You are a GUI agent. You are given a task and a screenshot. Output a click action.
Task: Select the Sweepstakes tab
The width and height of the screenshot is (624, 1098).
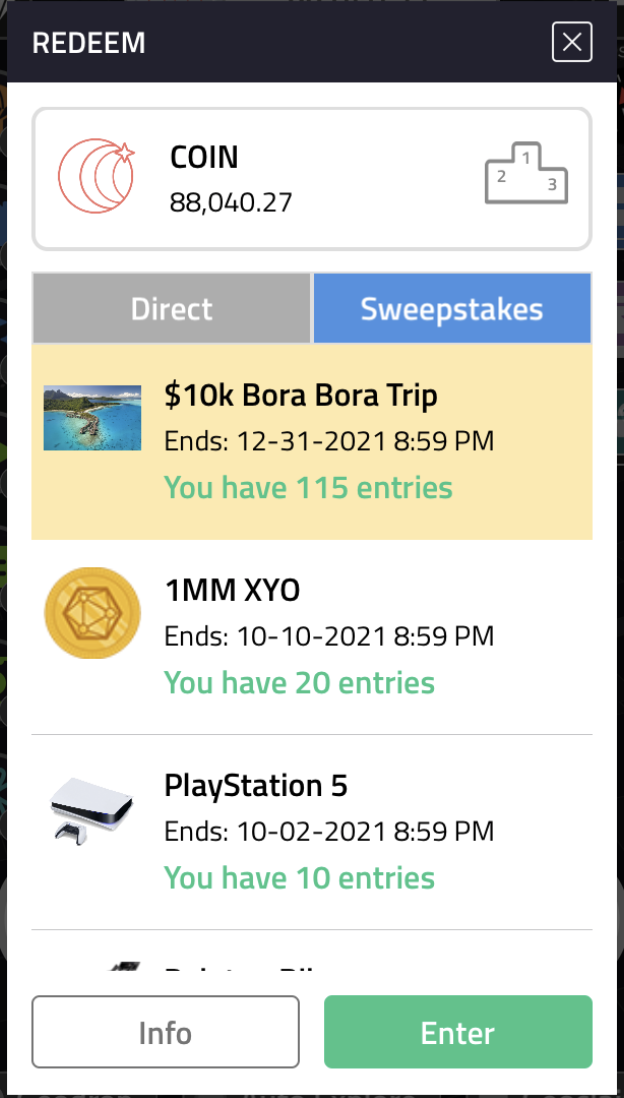pos(452,309)
